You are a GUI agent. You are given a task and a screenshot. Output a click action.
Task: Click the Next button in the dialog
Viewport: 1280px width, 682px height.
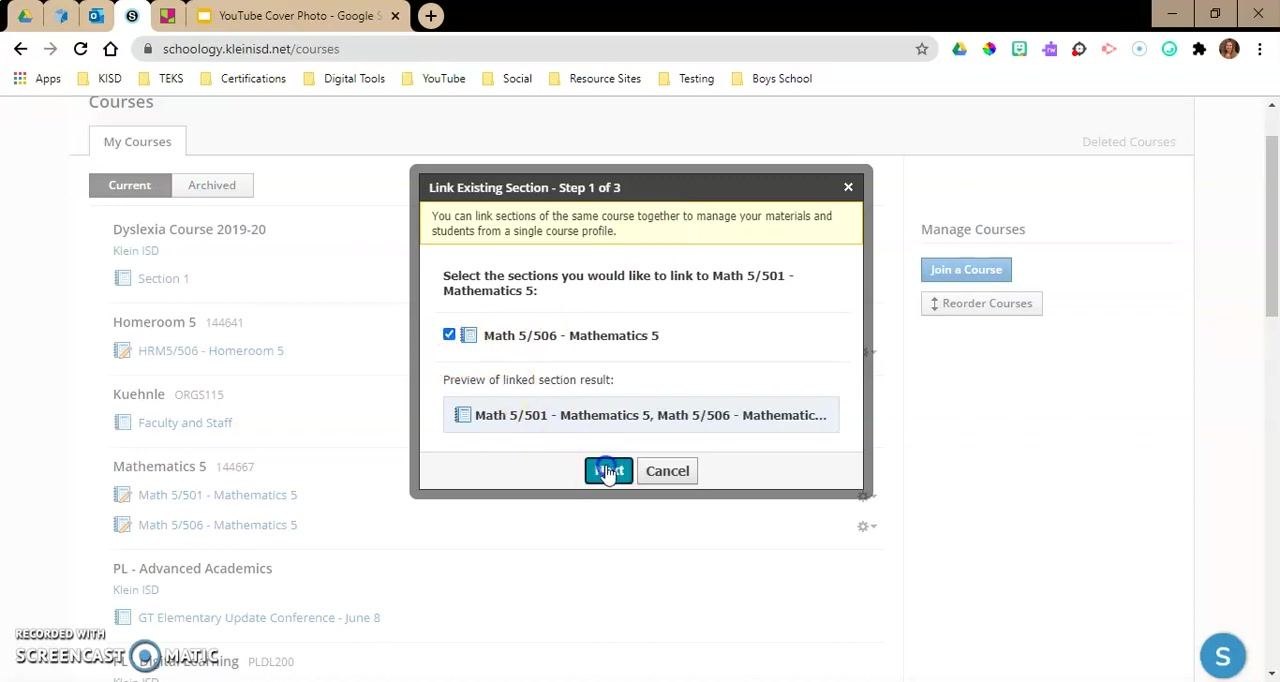[x=609, y=471]
